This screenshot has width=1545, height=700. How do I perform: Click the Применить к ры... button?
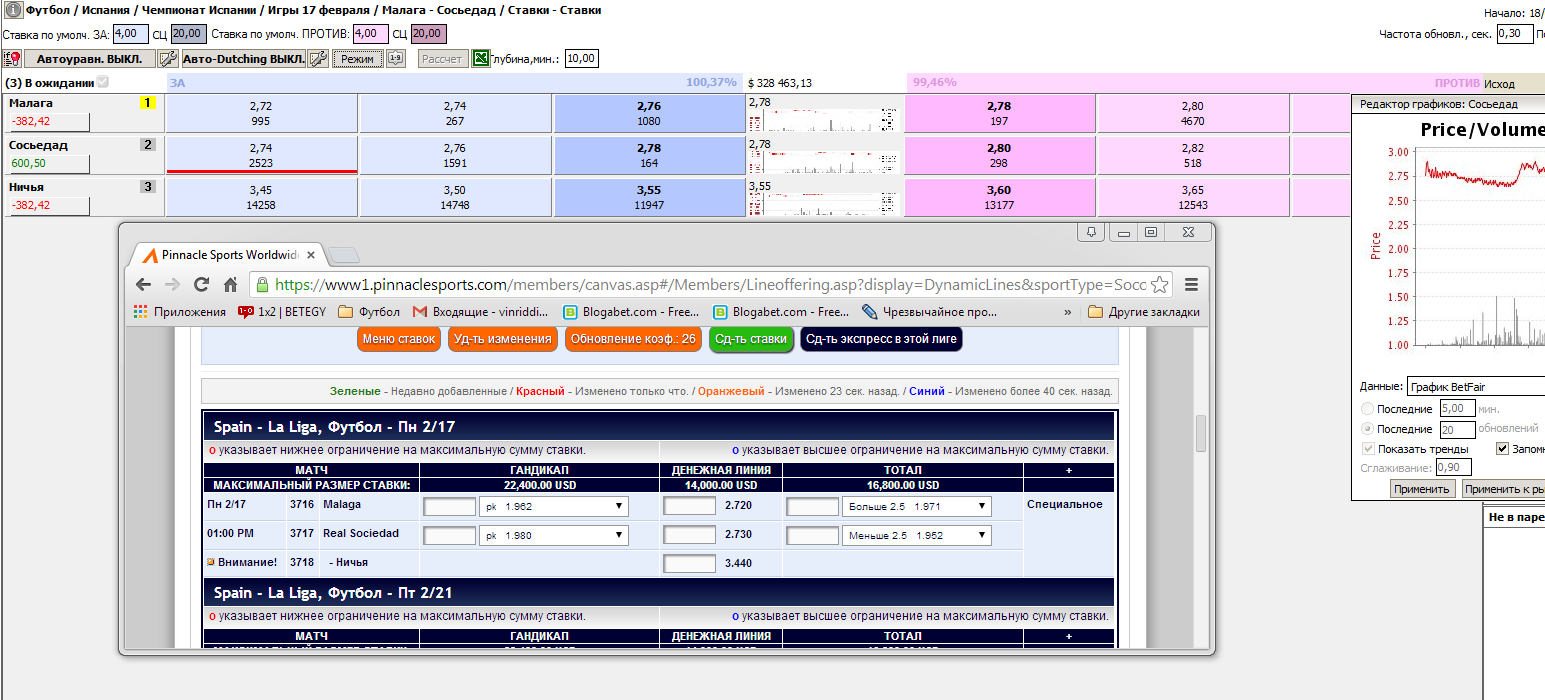tap(1503, 489)
